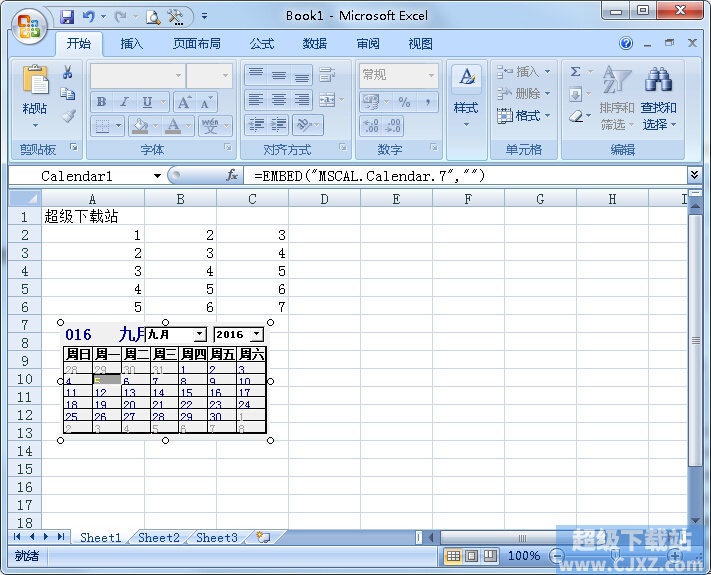Open the font name combo box
Image resolution: width=711 pixels, height=575 pixels.
(137, 75)
